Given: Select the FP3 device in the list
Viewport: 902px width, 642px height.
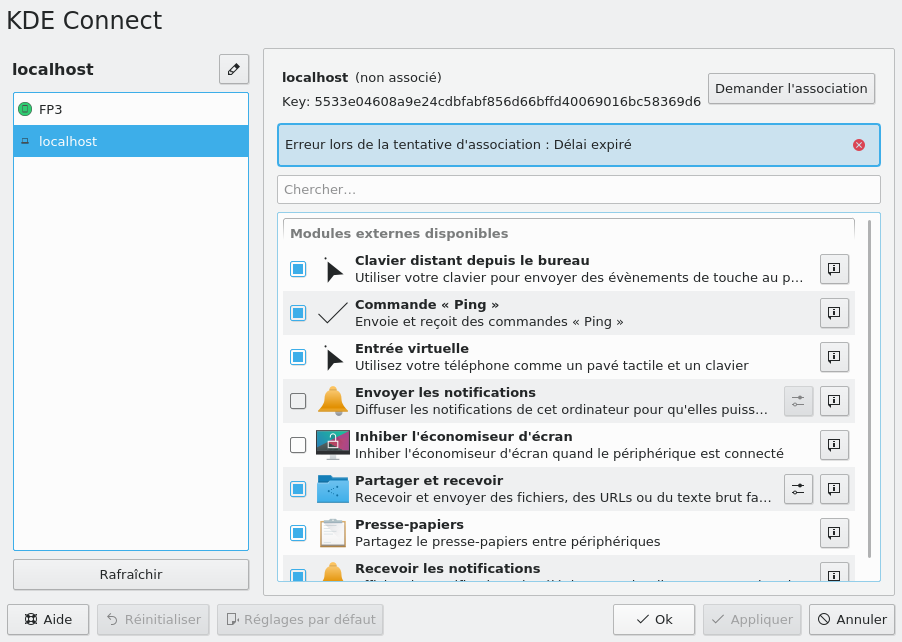Looking at the screenshot, I should click(131, 109).
